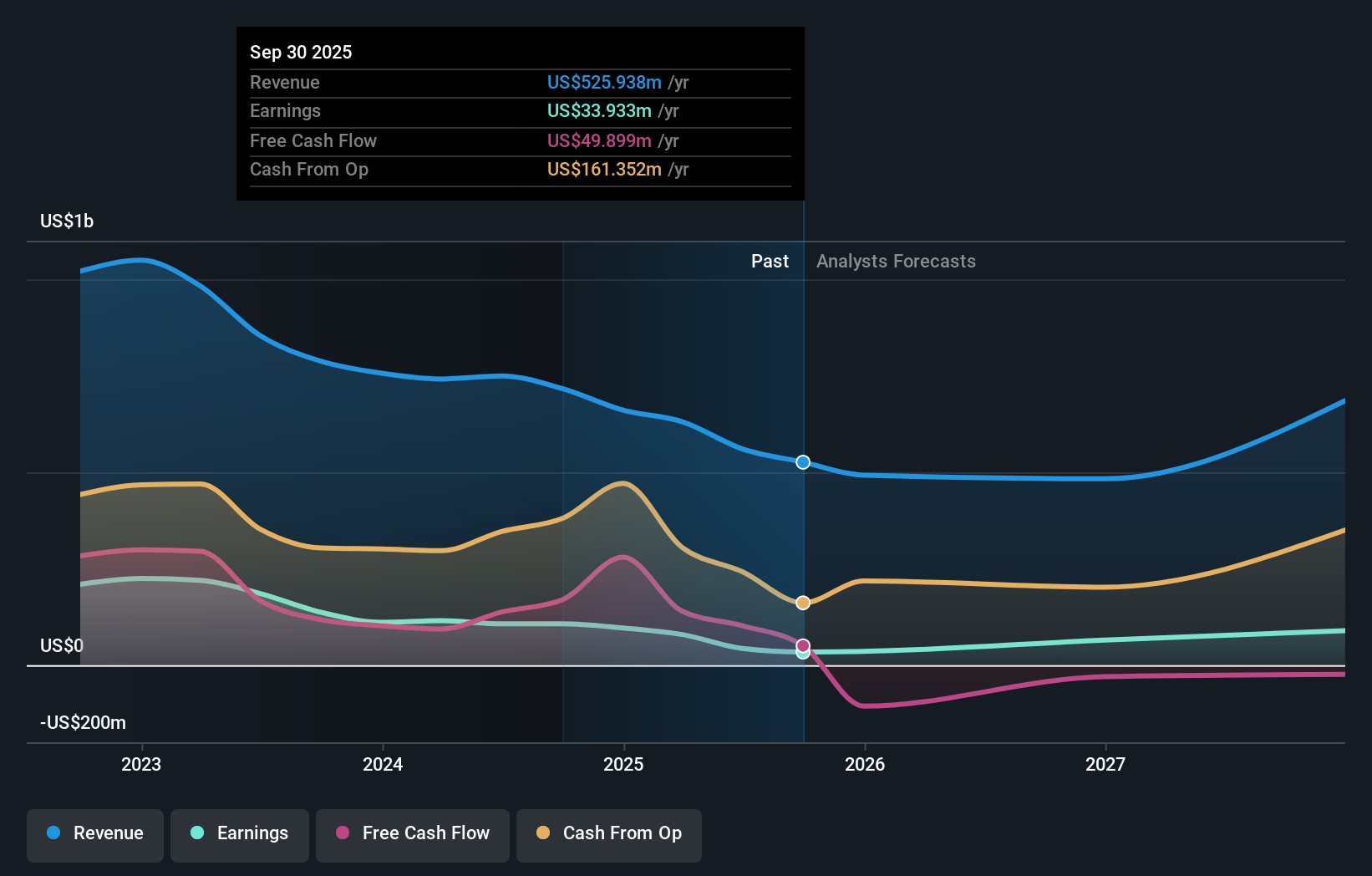The image size is (1372, 876).
Task: Toggle the Revenue series visibility
Action: [x=94, y=833]
